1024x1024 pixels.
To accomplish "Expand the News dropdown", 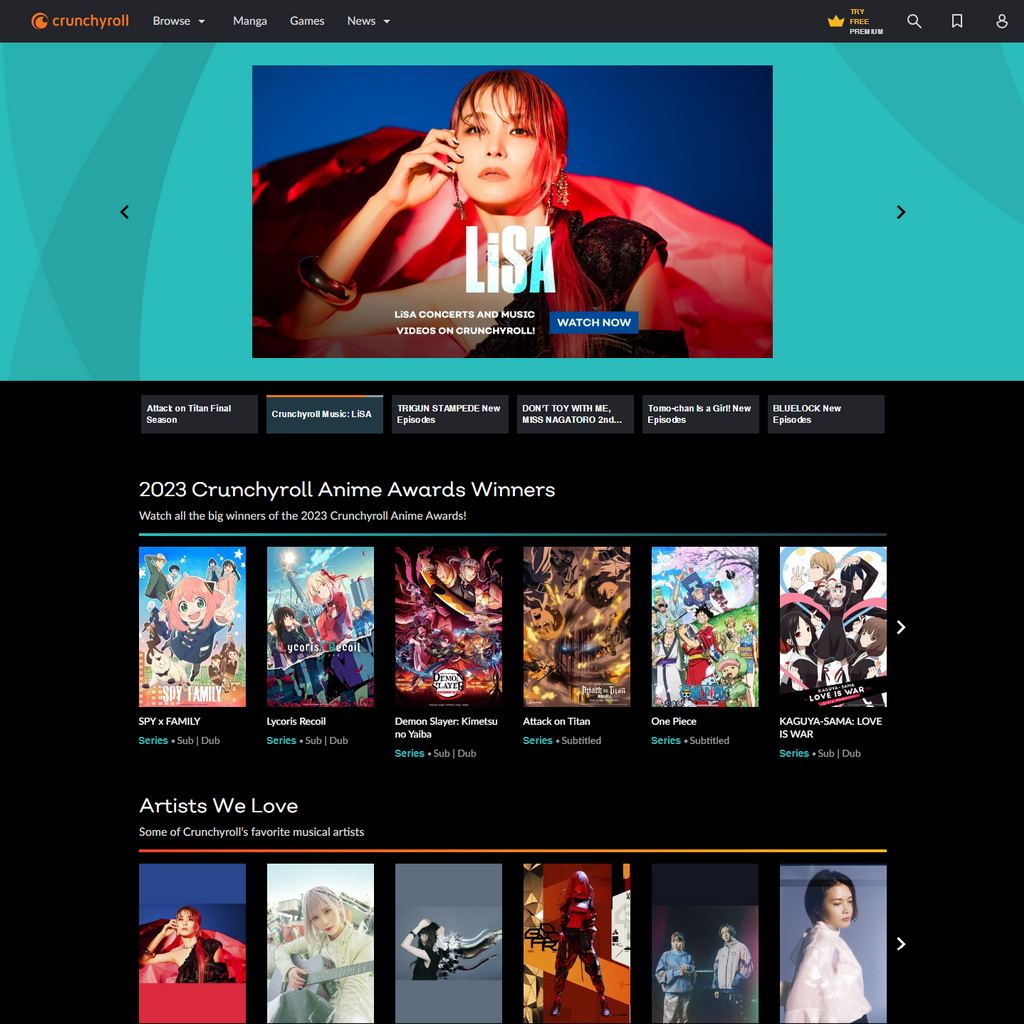I will pos(368,21).
